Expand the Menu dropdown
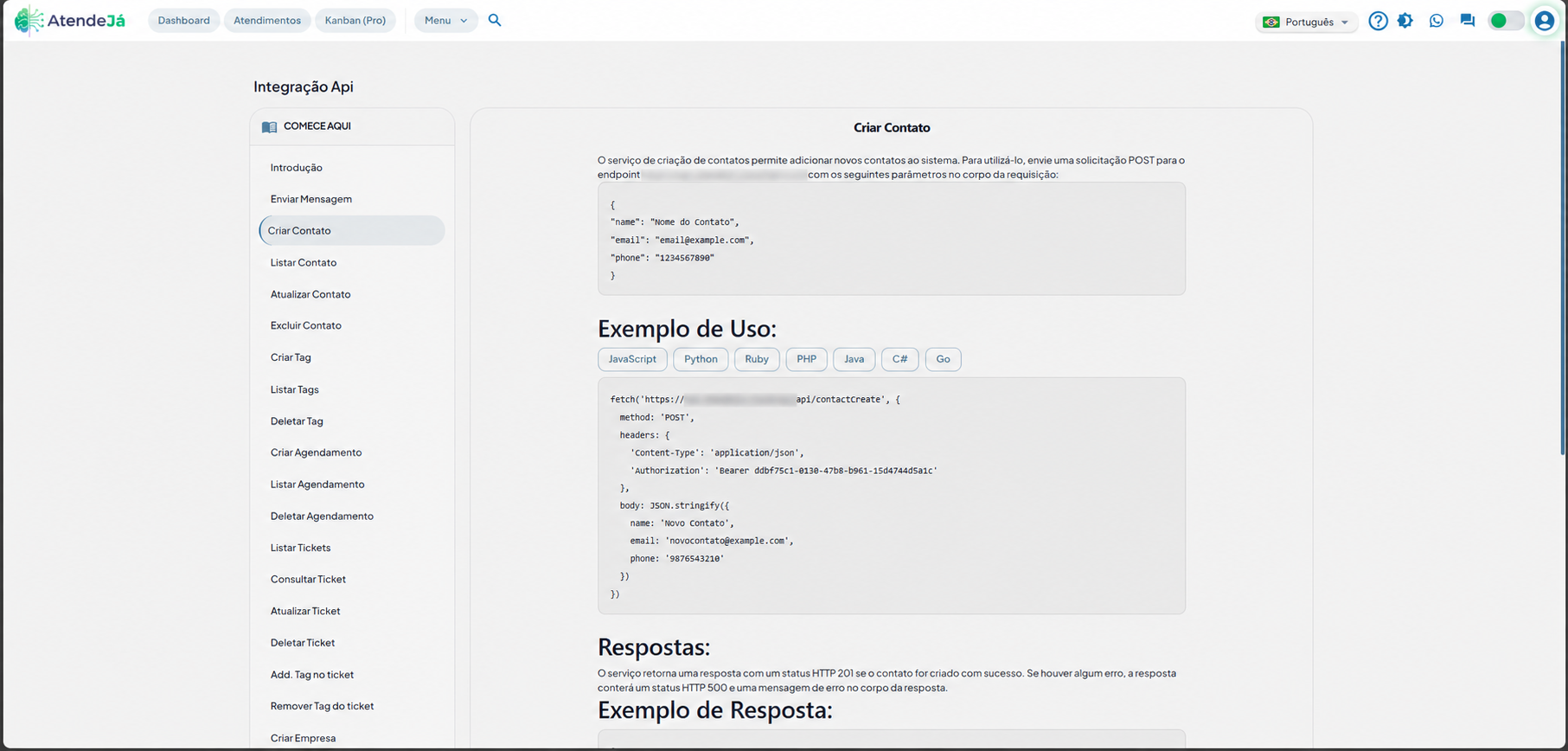Image resolution: width=1568 pixels, height=751 pixels. [x=445, y=21]
